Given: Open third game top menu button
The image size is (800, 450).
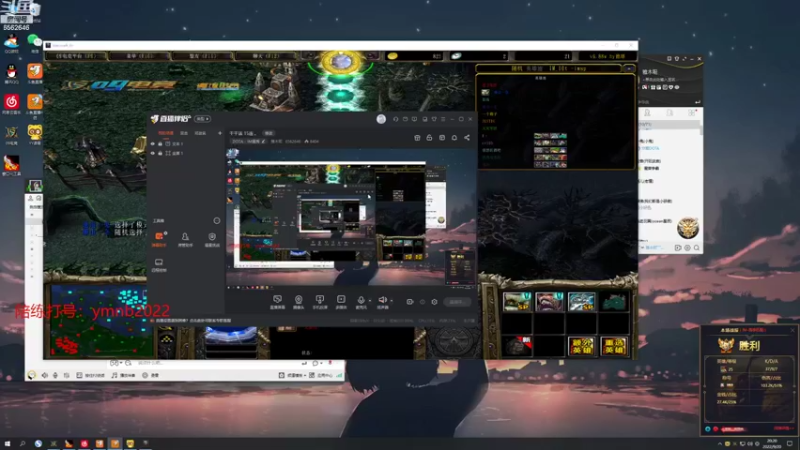Looking at the screenshot, I should (203, 56).
